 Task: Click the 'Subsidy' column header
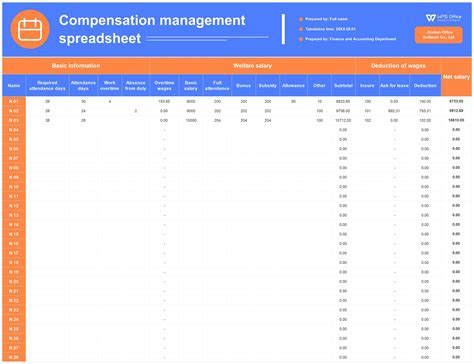(x=268, y=86)
